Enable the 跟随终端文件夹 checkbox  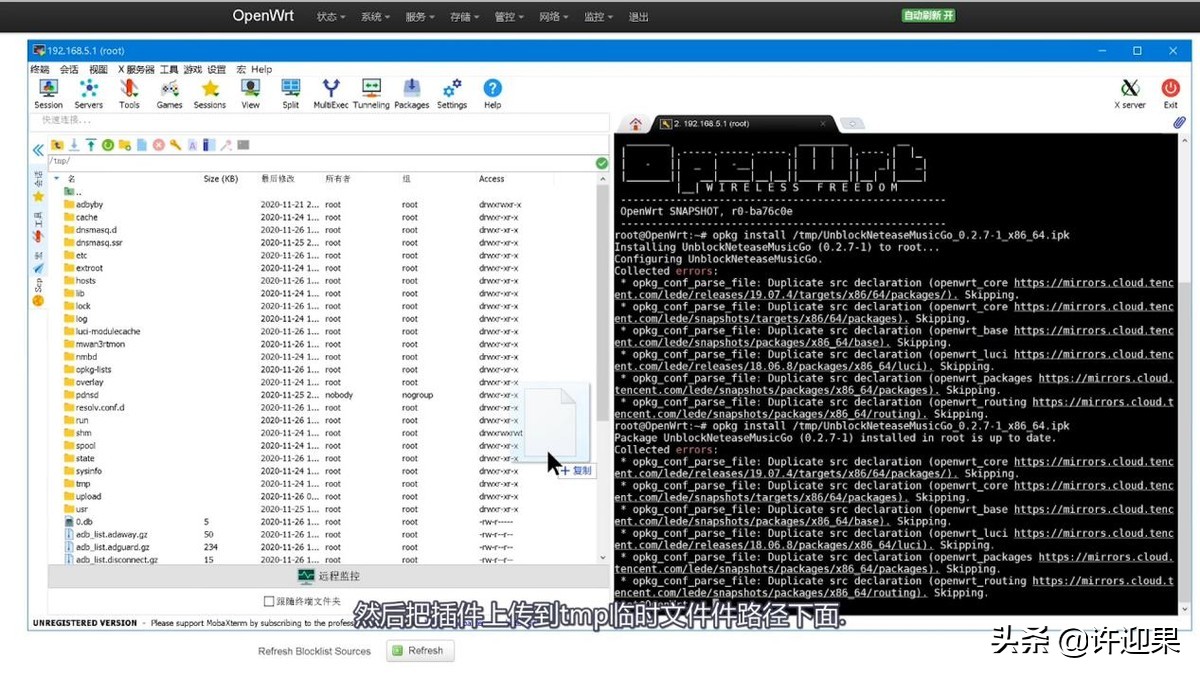(268, 601)
